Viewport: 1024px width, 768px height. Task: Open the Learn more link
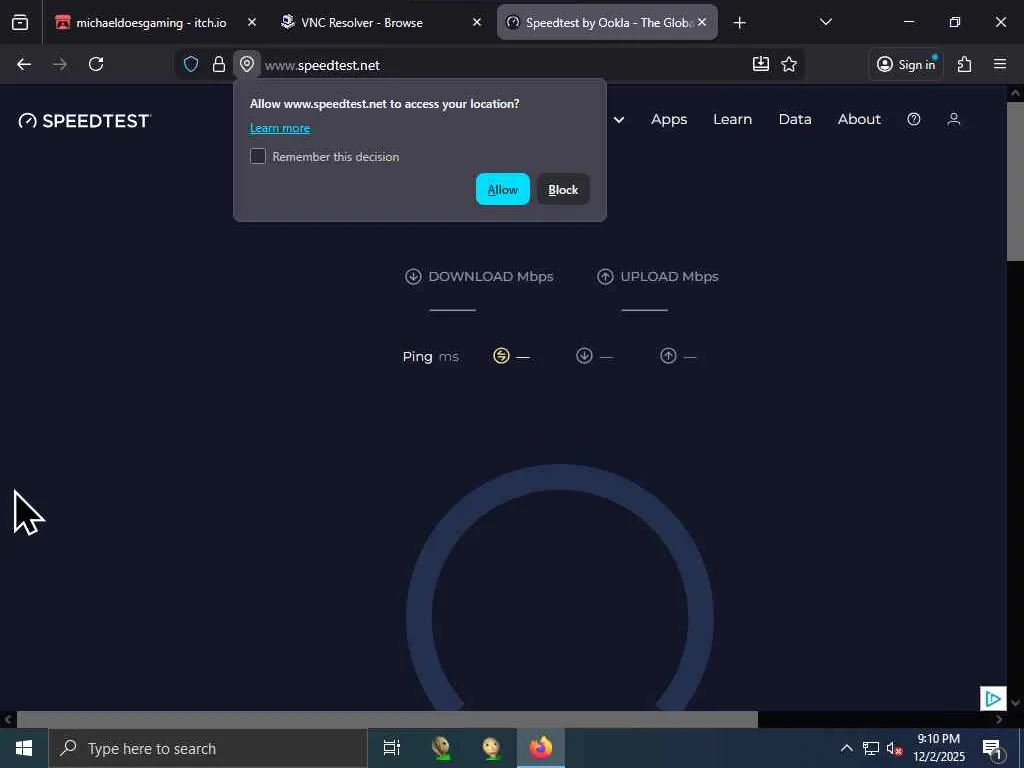tap(280, 128)
